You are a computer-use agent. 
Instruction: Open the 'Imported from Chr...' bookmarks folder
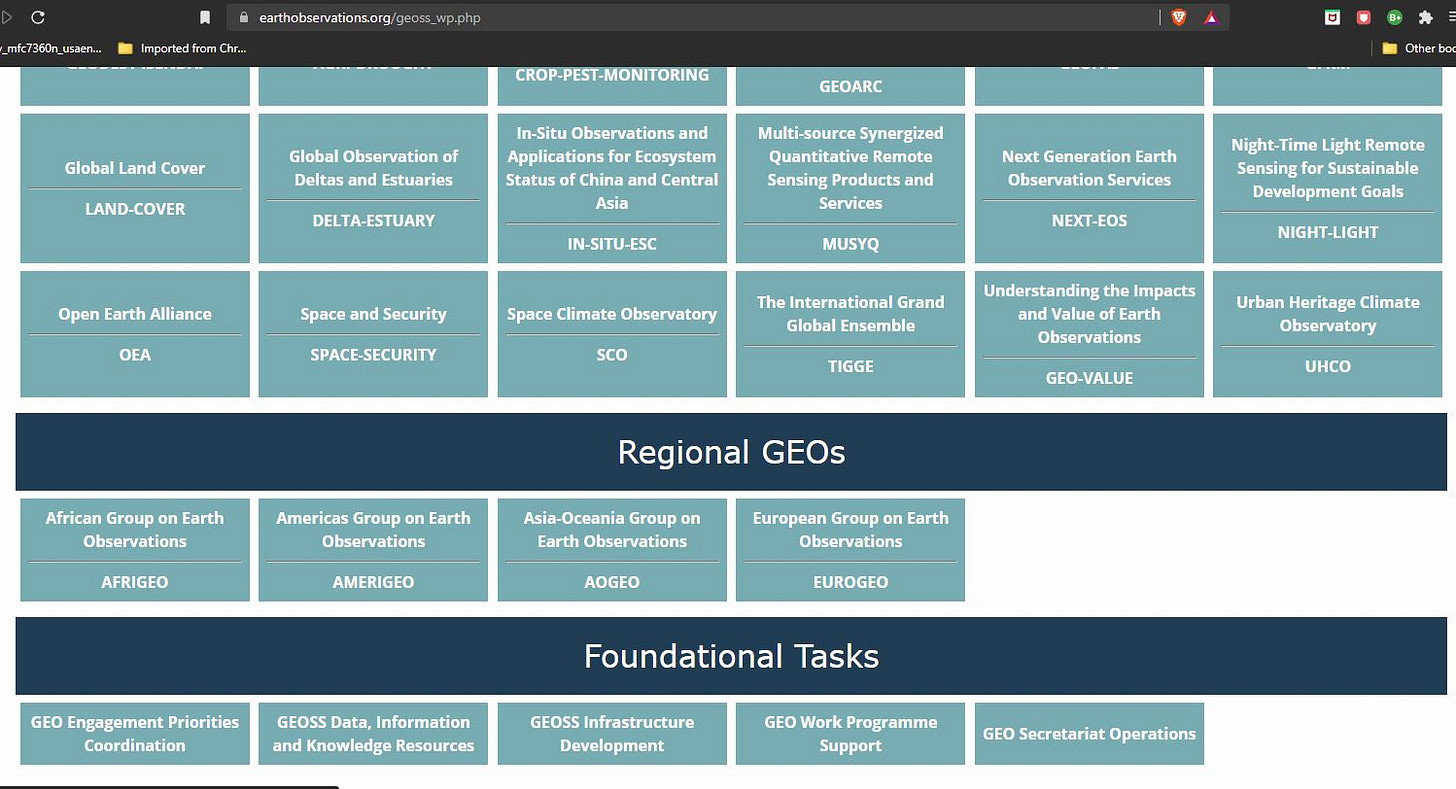(182, 48)
